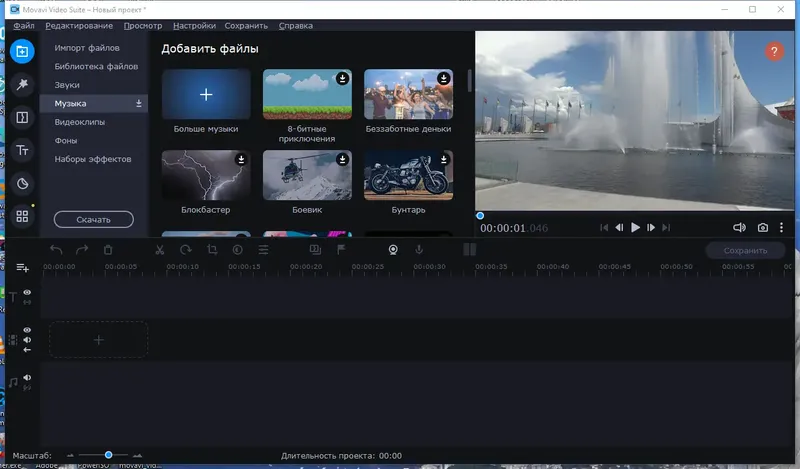Click the Rotate clip icon
The height and width of the screenshot is (469, 800).
[x=186, y=250]
